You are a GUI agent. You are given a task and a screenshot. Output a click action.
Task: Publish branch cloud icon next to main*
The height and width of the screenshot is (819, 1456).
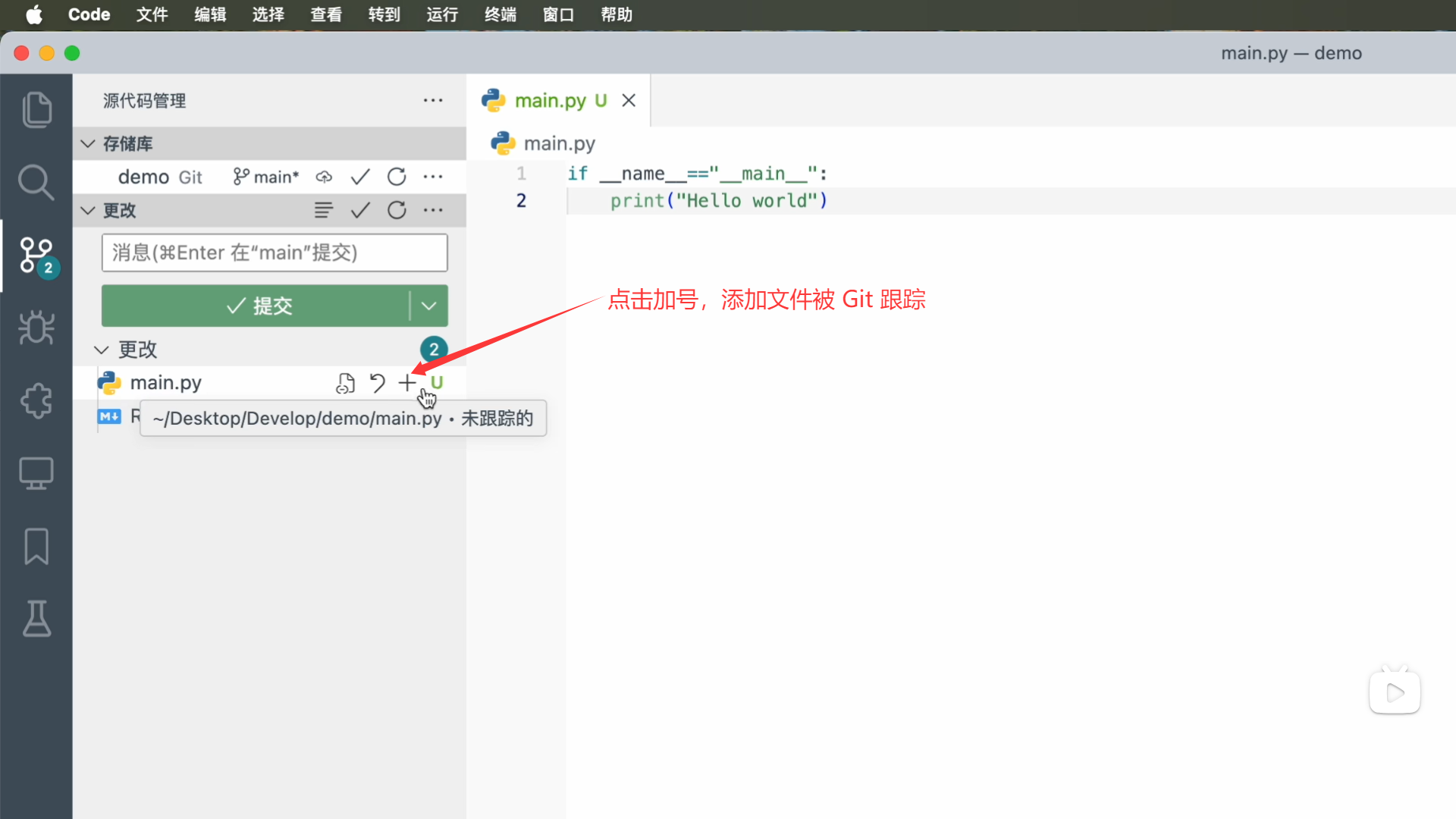324,177
